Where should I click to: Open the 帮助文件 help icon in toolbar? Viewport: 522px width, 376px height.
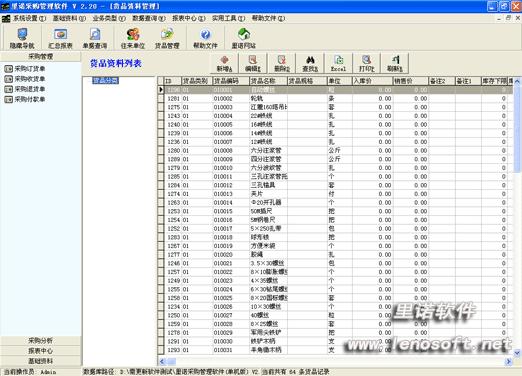[205, 38]
